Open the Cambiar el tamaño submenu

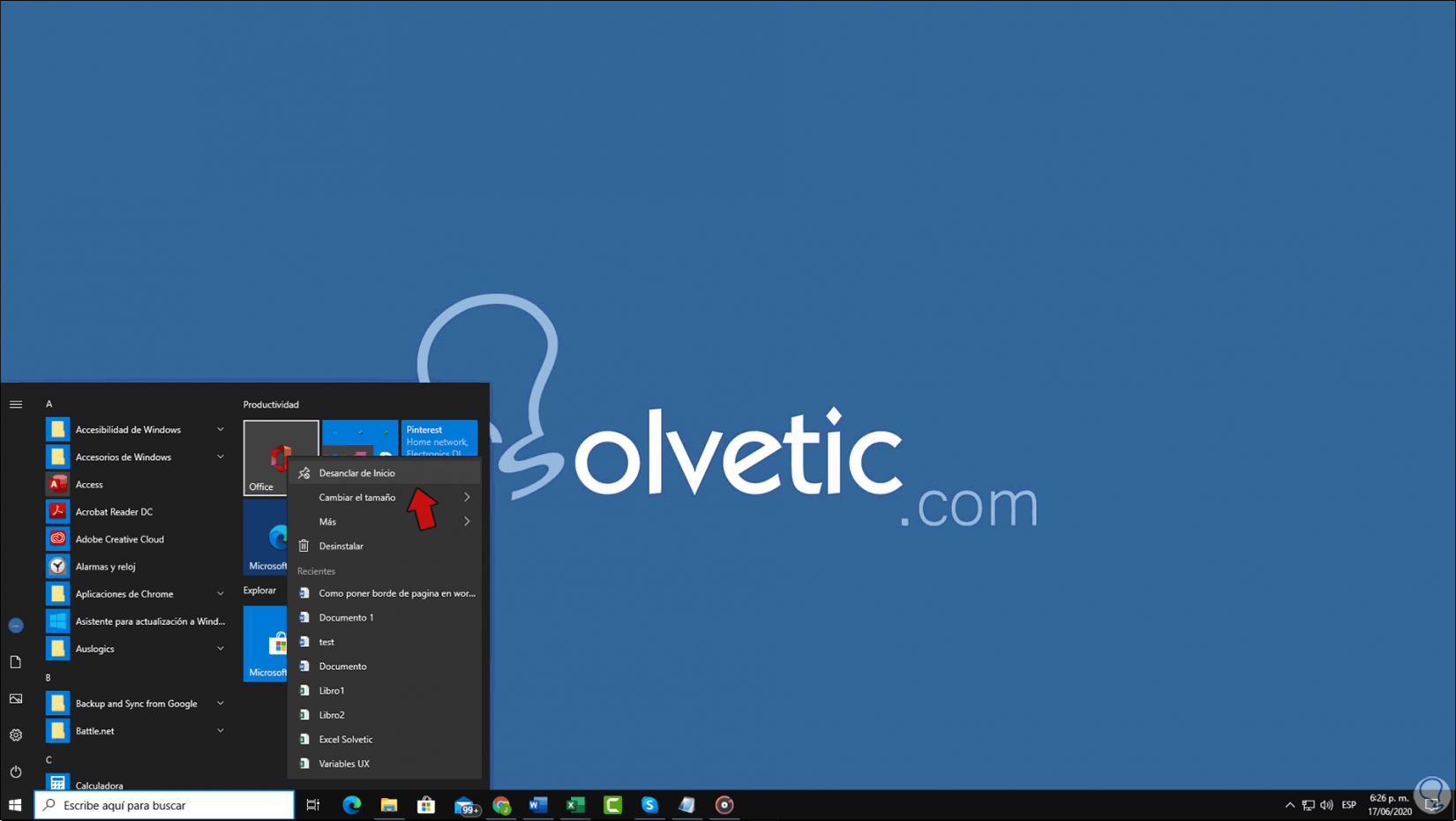385,497
